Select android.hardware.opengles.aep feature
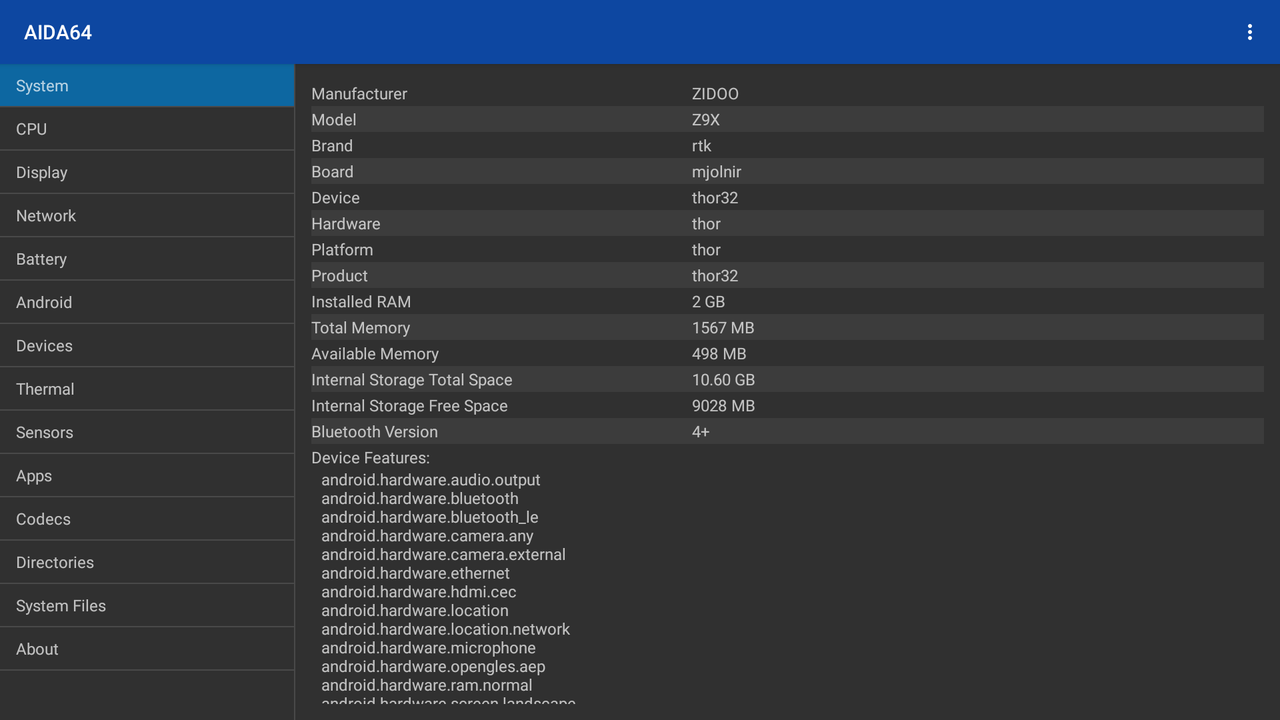The height and width of the screenshot is (720, 1280). 433,667
